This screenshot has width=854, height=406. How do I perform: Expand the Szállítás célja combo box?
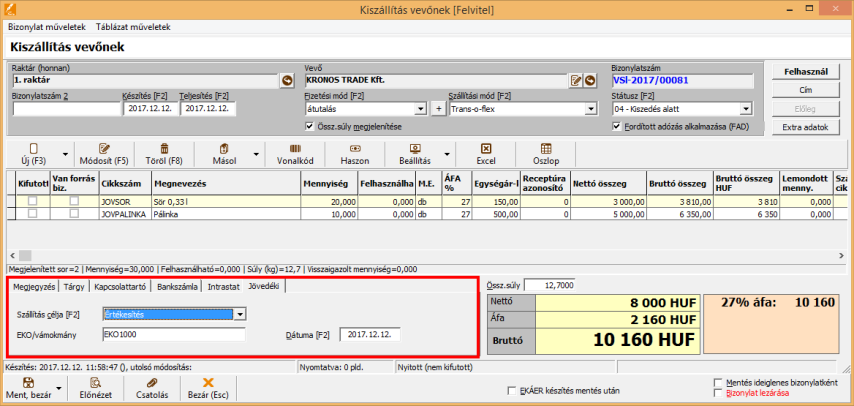240,314
